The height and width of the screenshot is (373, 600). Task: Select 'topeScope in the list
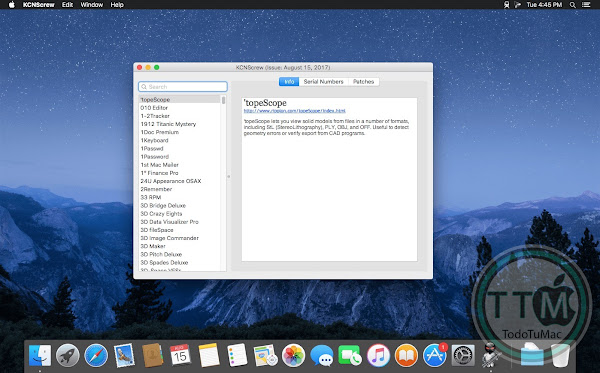coord(179,99)
